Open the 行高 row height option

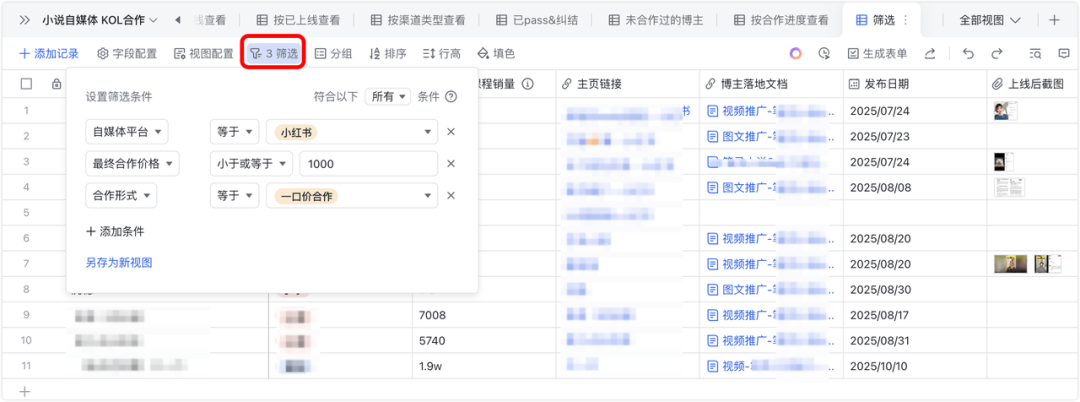coord(442,53)
